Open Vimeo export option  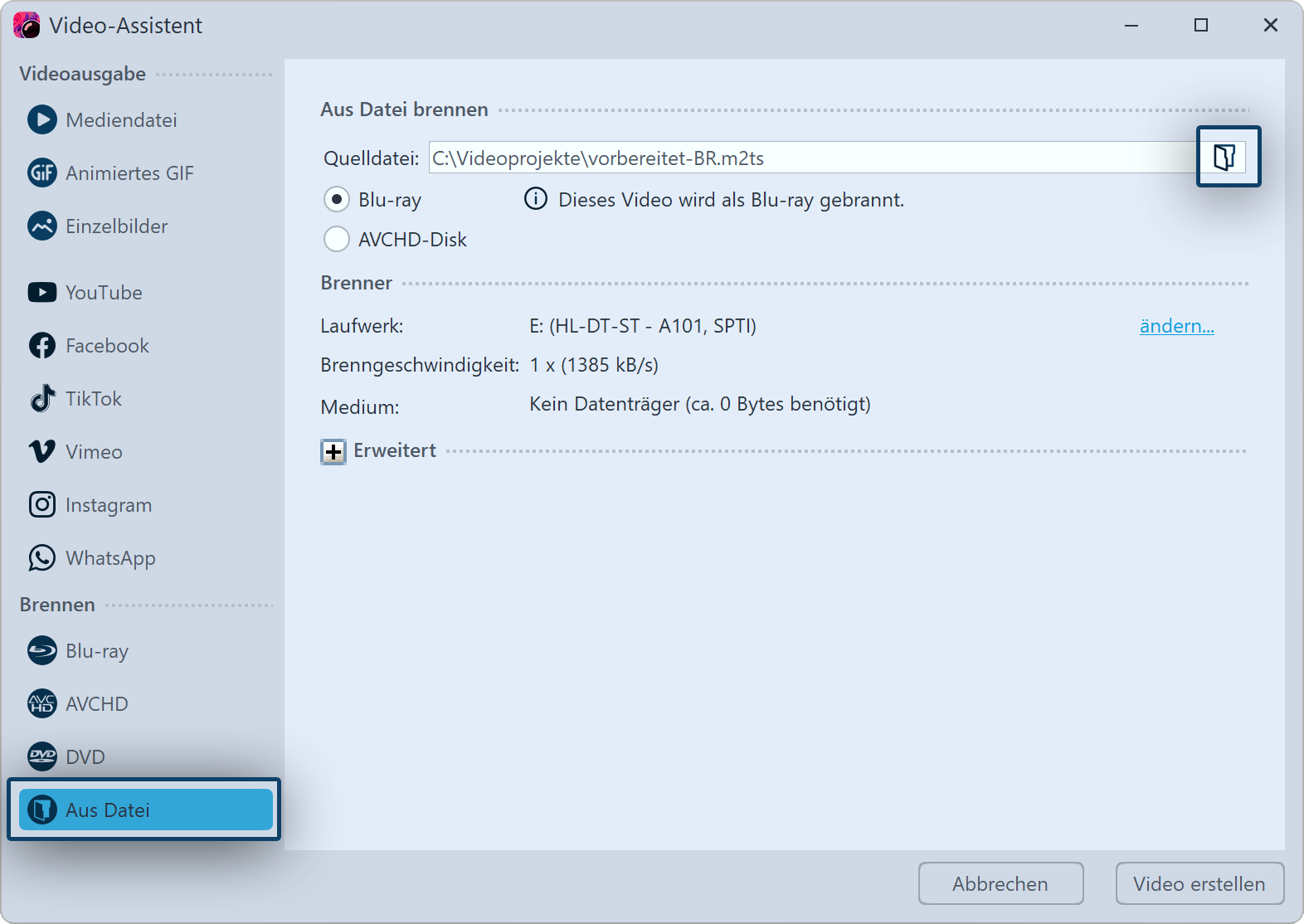coord(94,452)
